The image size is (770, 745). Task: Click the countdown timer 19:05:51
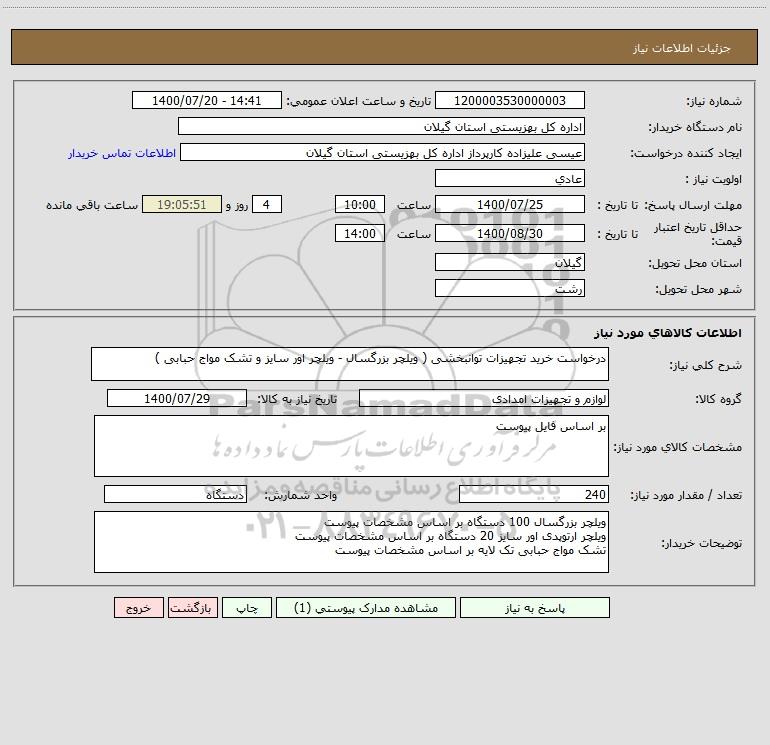[x=182, y=204]
